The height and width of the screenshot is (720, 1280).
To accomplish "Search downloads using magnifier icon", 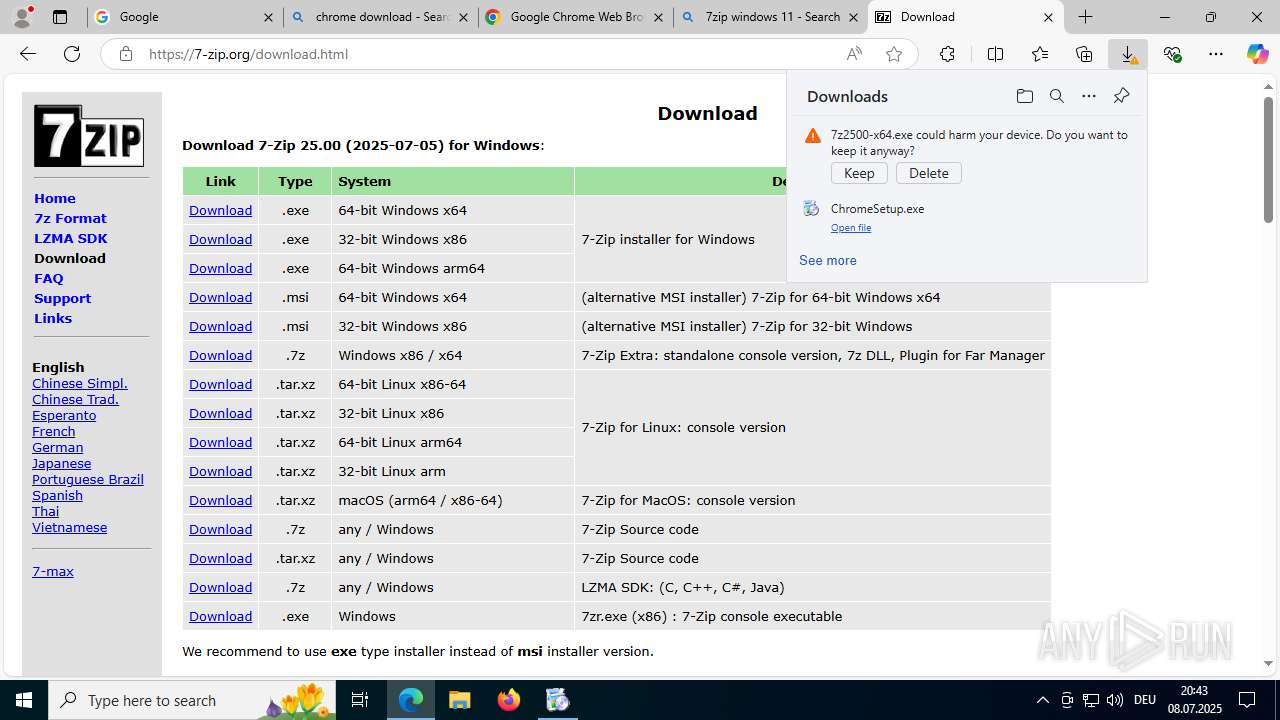I will click(1056, 96).
